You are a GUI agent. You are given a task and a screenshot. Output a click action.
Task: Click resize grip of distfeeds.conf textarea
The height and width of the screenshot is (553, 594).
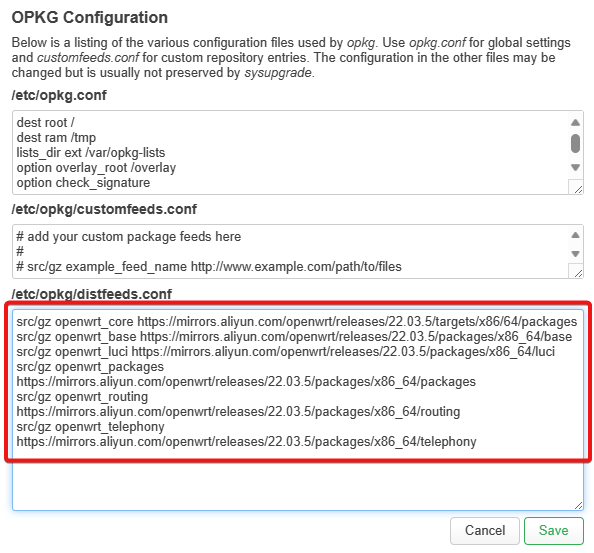tap(578, 505)
